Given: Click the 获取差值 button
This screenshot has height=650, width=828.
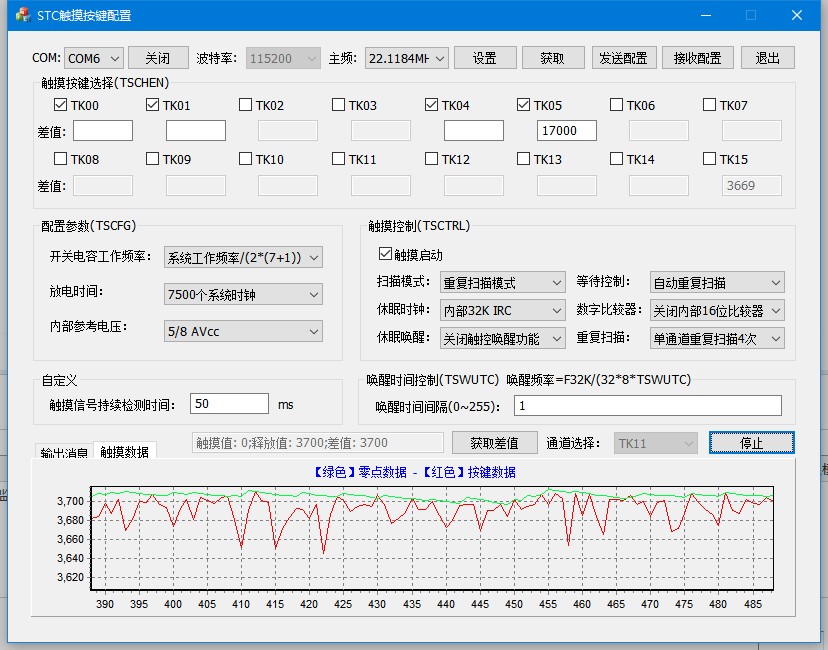Looking at the screenshot, I should click(494, 443).
